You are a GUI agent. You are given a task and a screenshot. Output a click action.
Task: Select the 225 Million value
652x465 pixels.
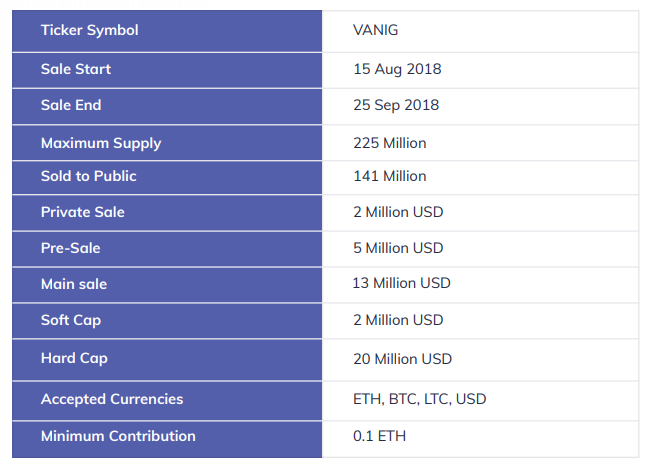point(390,143)
